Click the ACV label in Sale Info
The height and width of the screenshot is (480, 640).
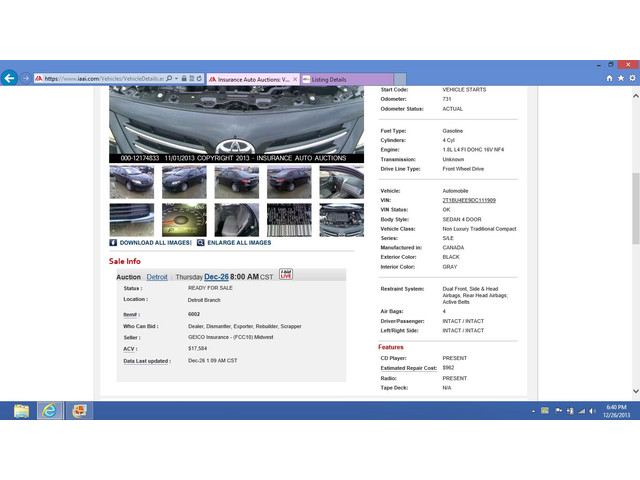pyautogui.click(x=130, y=349)
